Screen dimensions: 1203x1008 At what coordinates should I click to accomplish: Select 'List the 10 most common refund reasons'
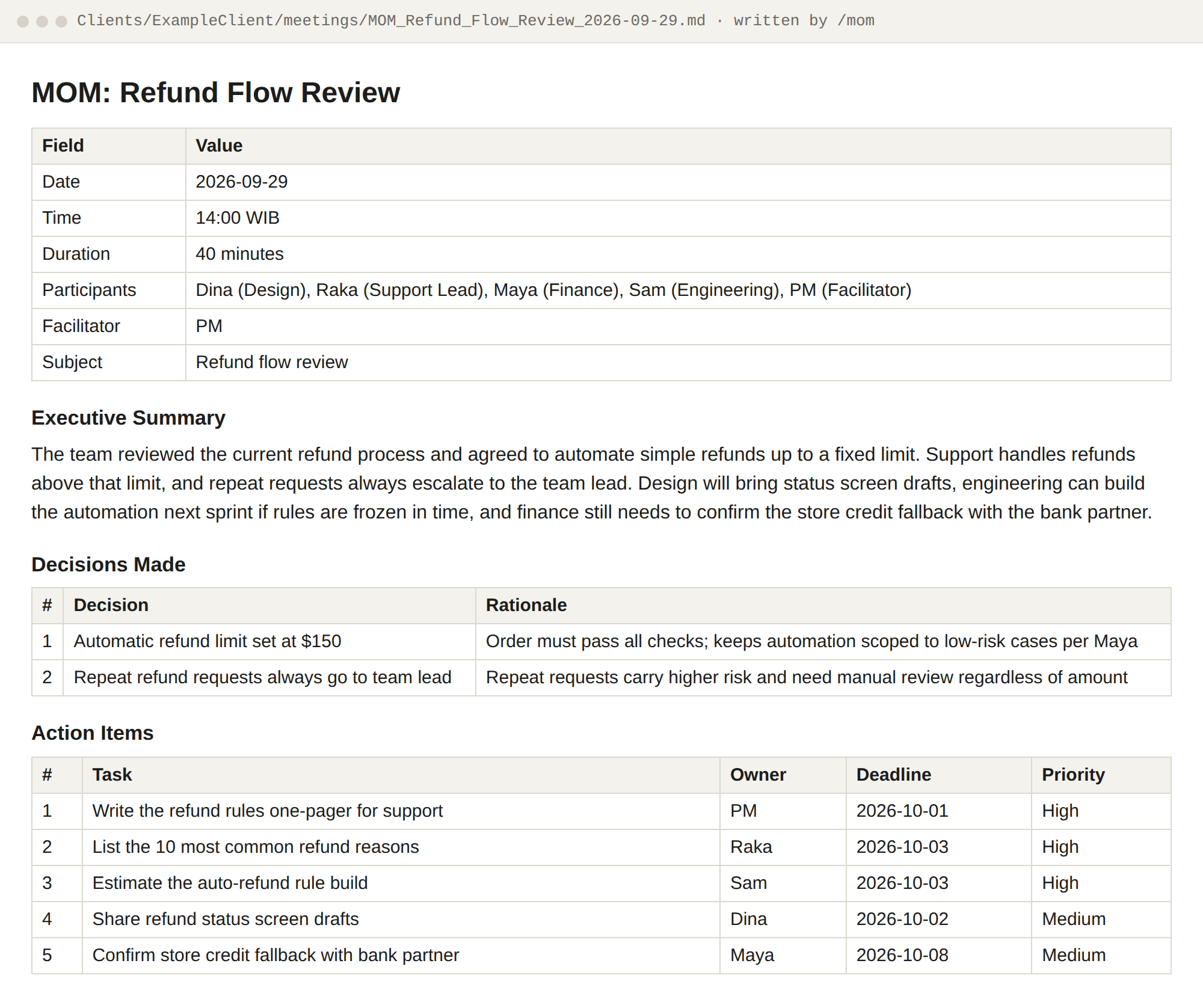(x=256, y=847)
